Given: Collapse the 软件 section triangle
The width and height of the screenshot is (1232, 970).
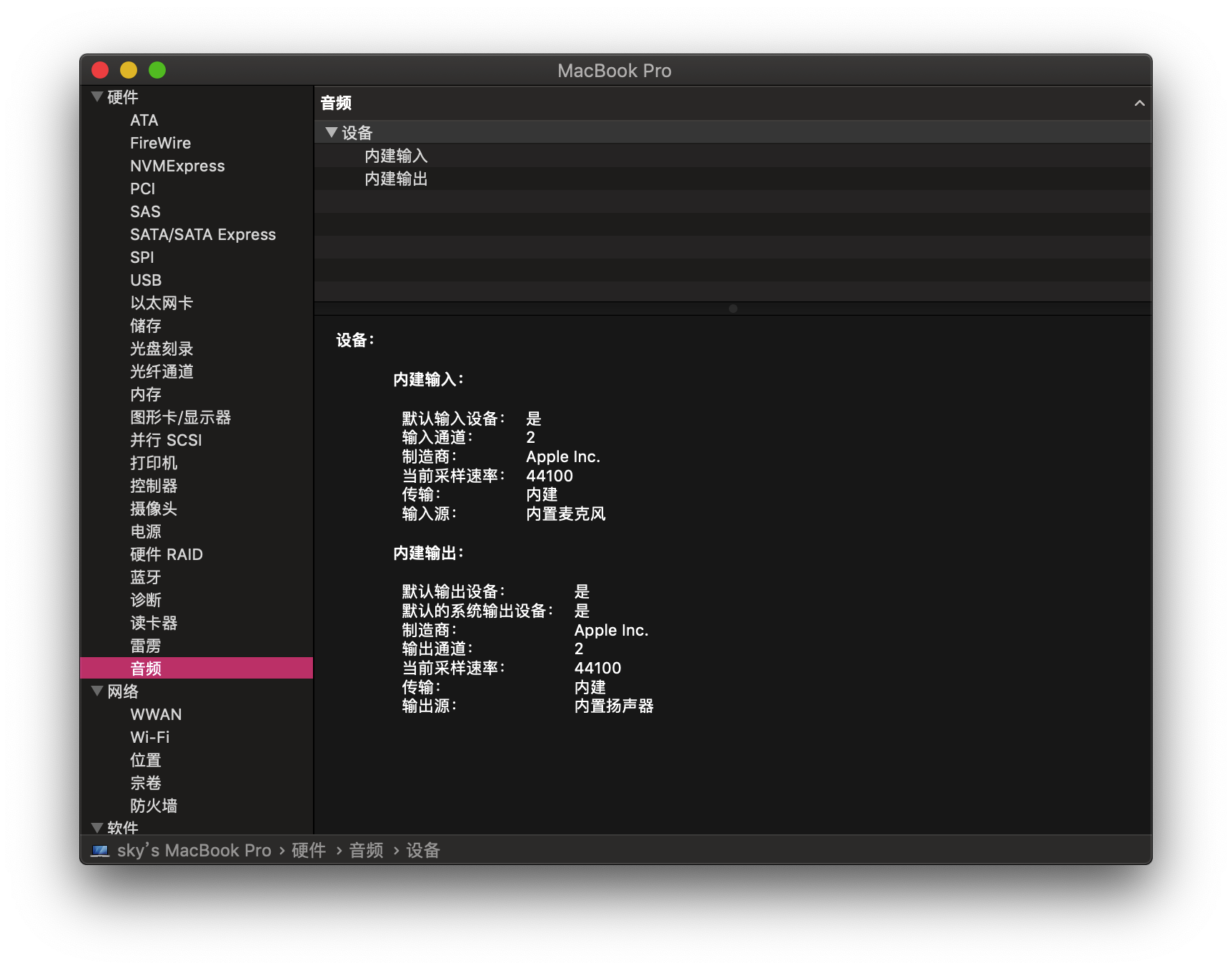Looking at the screenshot, I should (97, 827).
